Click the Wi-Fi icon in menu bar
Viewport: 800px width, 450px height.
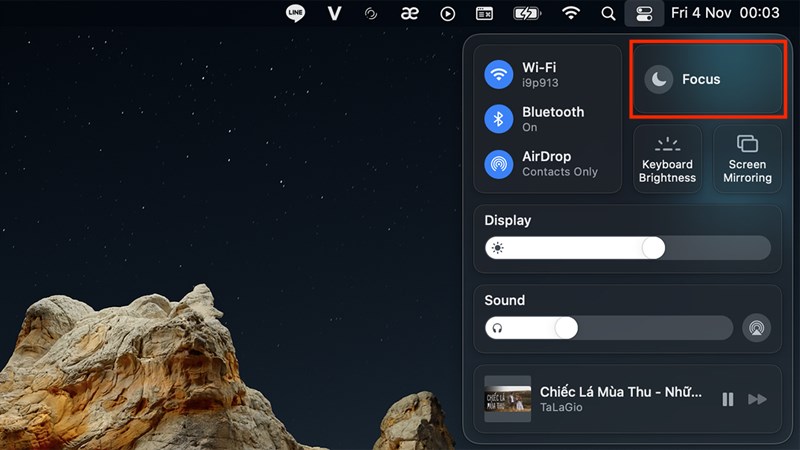point(570,13)
